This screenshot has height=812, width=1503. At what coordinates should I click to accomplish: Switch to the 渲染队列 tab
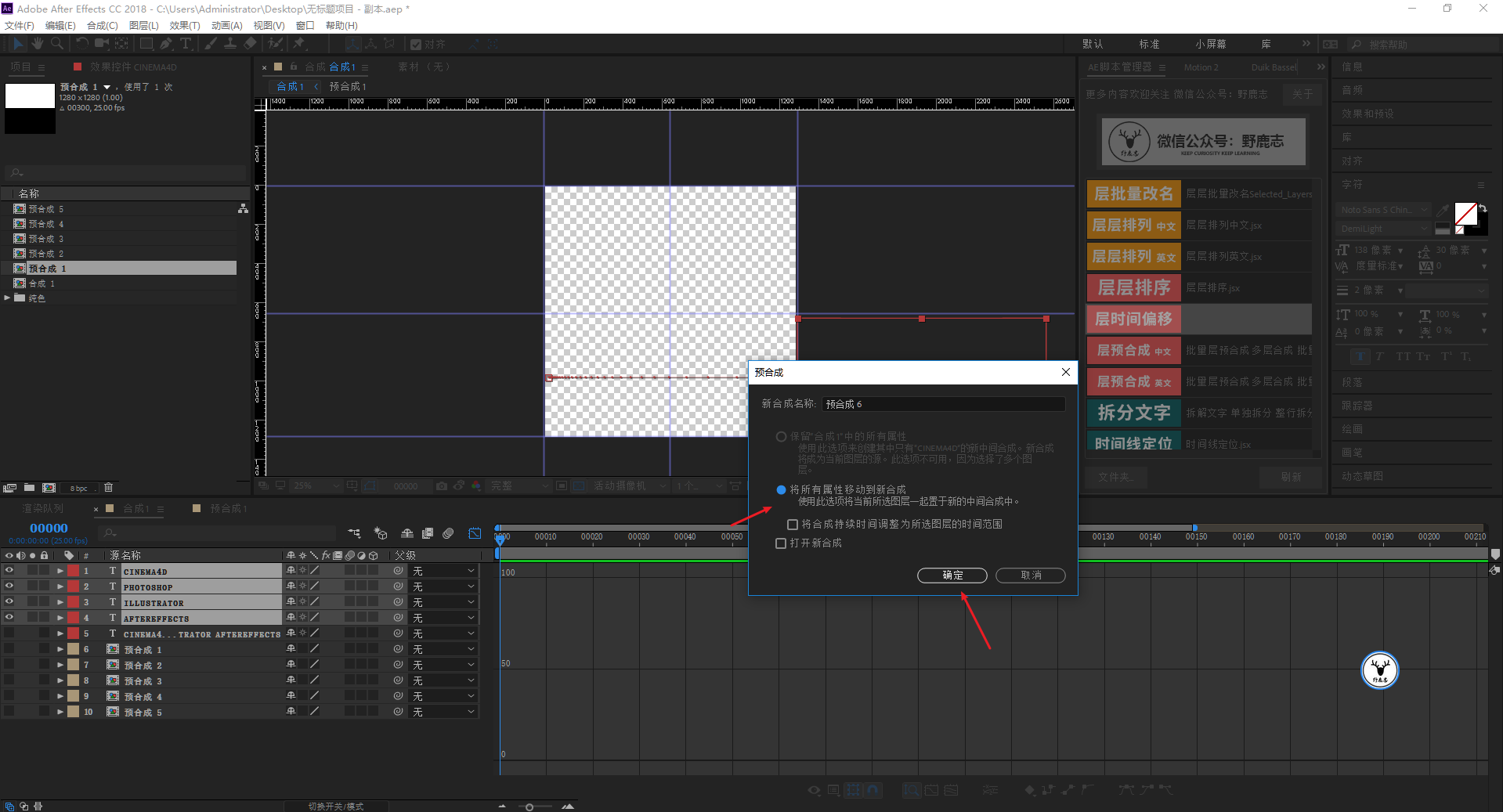tap(43, 509)
